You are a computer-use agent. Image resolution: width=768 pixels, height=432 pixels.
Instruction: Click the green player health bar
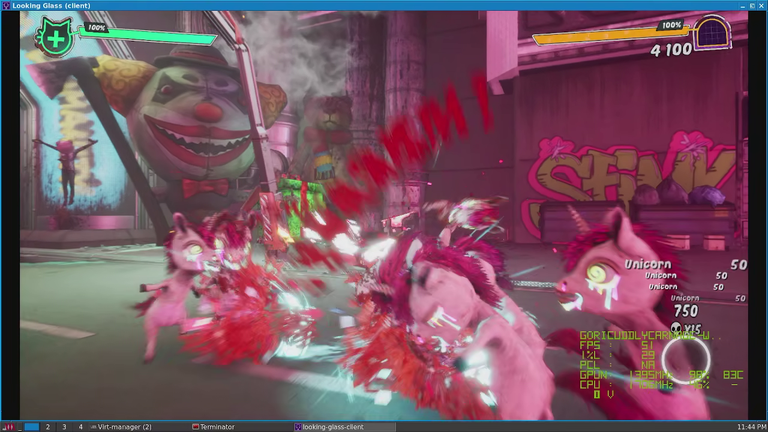click(x=147, y=37)
